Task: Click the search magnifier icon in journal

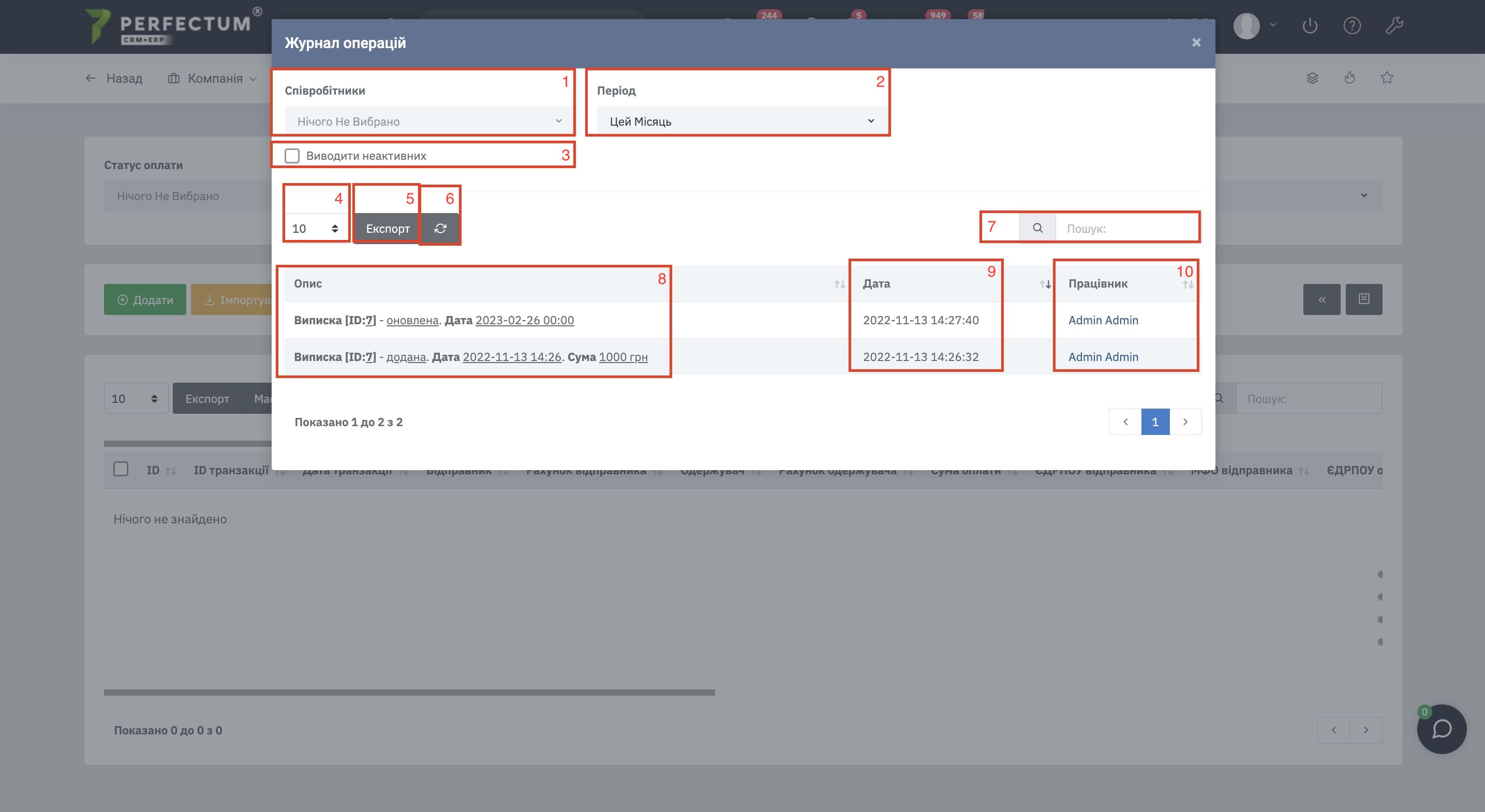Action: point(1037,228)
